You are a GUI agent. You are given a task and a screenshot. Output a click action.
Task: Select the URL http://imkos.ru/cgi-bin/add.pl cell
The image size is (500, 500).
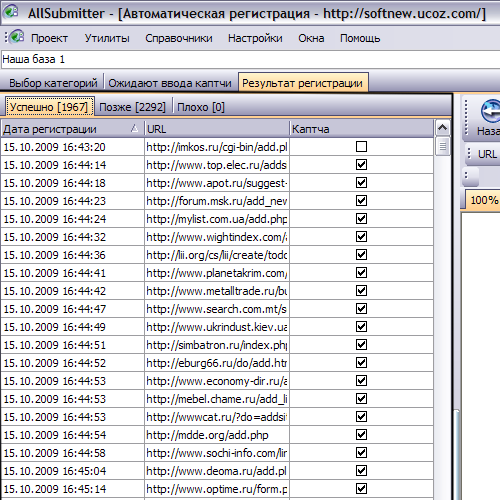pyautogui.click(x=217, y=147)
